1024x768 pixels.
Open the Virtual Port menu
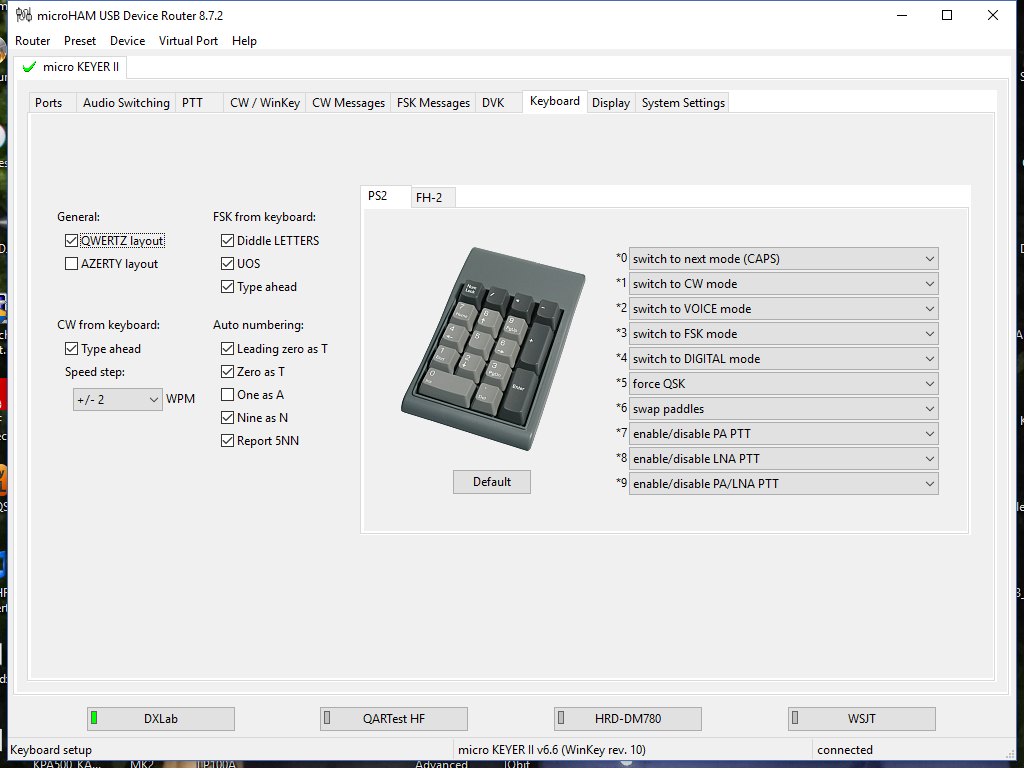[x=188, y=41]
